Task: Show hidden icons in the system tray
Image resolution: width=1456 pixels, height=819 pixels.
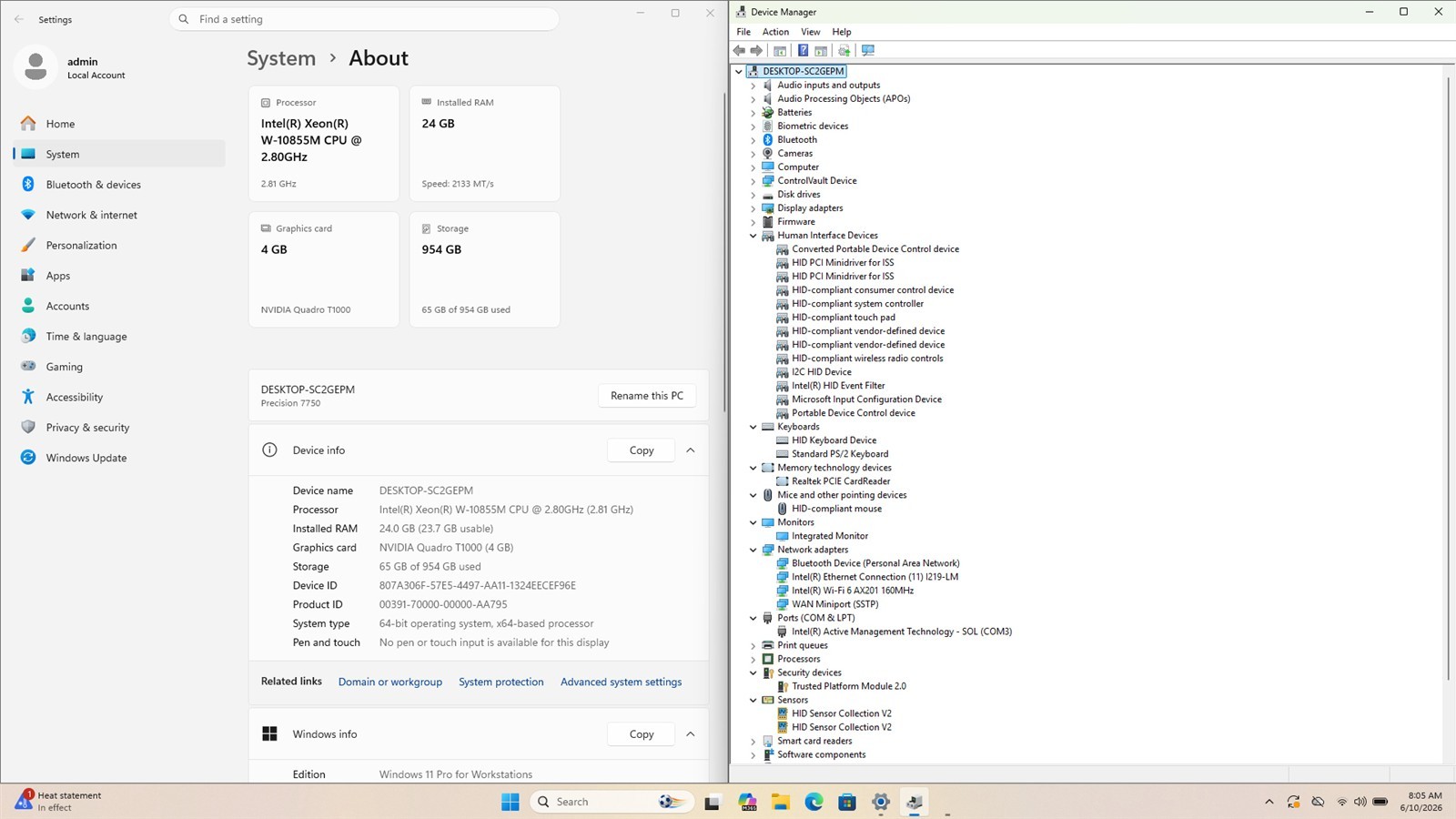Action: (x=1269, y=802)
